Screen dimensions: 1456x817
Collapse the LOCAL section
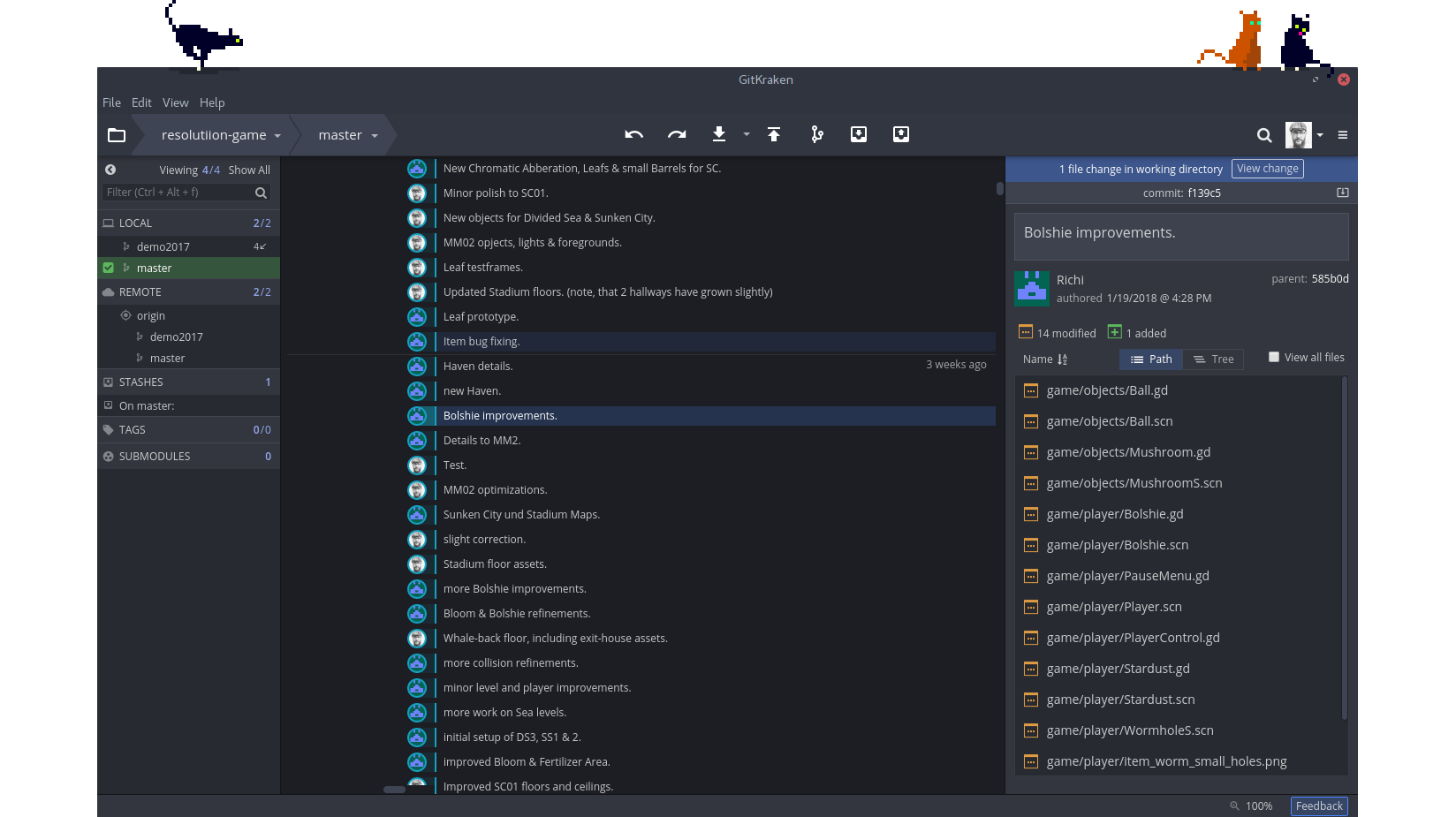(188, 223)
